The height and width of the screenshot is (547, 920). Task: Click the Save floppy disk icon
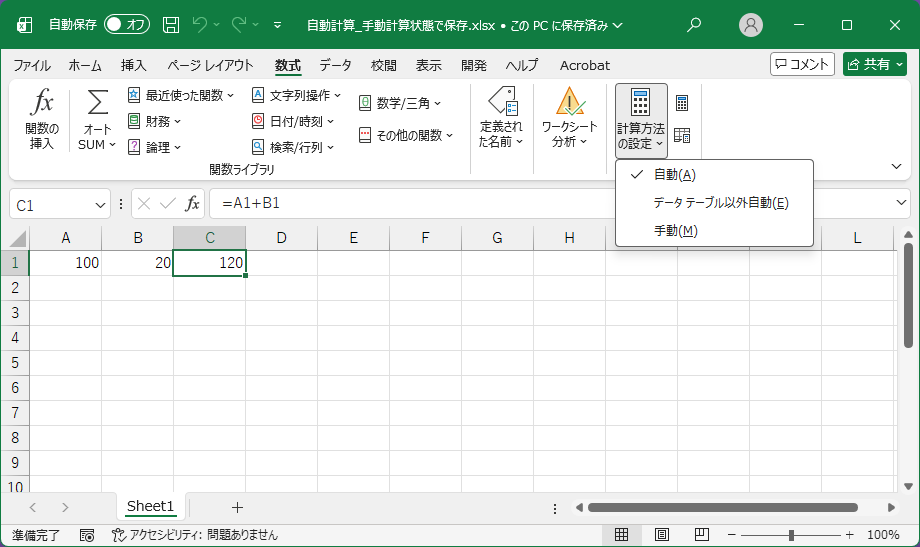coord(171,25)
